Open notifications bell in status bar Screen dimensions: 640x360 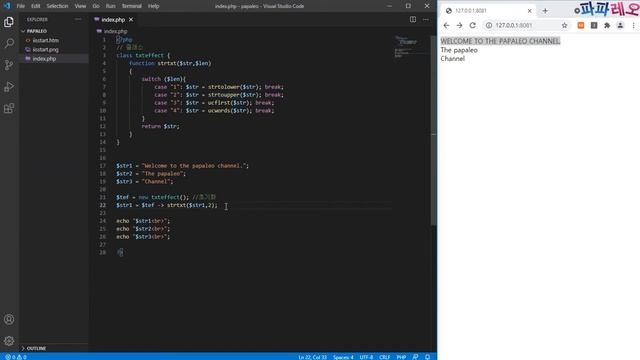click(427, 357)
